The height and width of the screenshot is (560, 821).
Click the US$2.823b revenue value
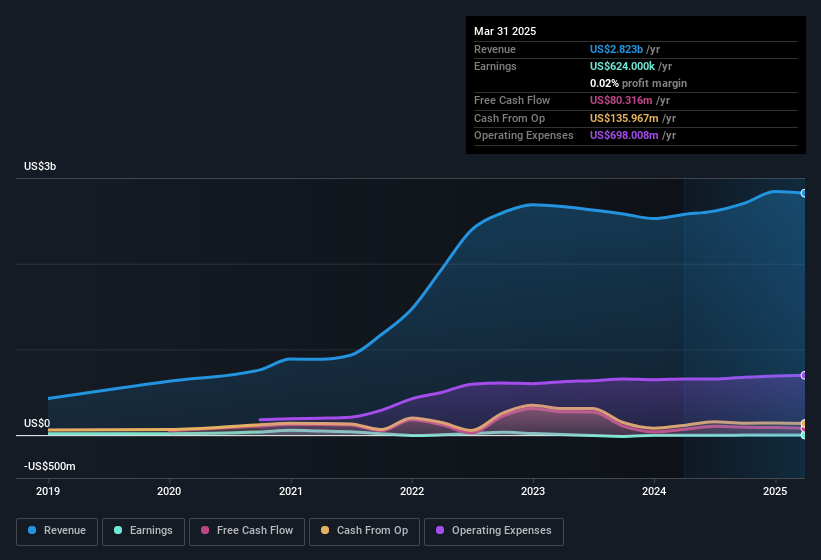(x=616, y=49)
